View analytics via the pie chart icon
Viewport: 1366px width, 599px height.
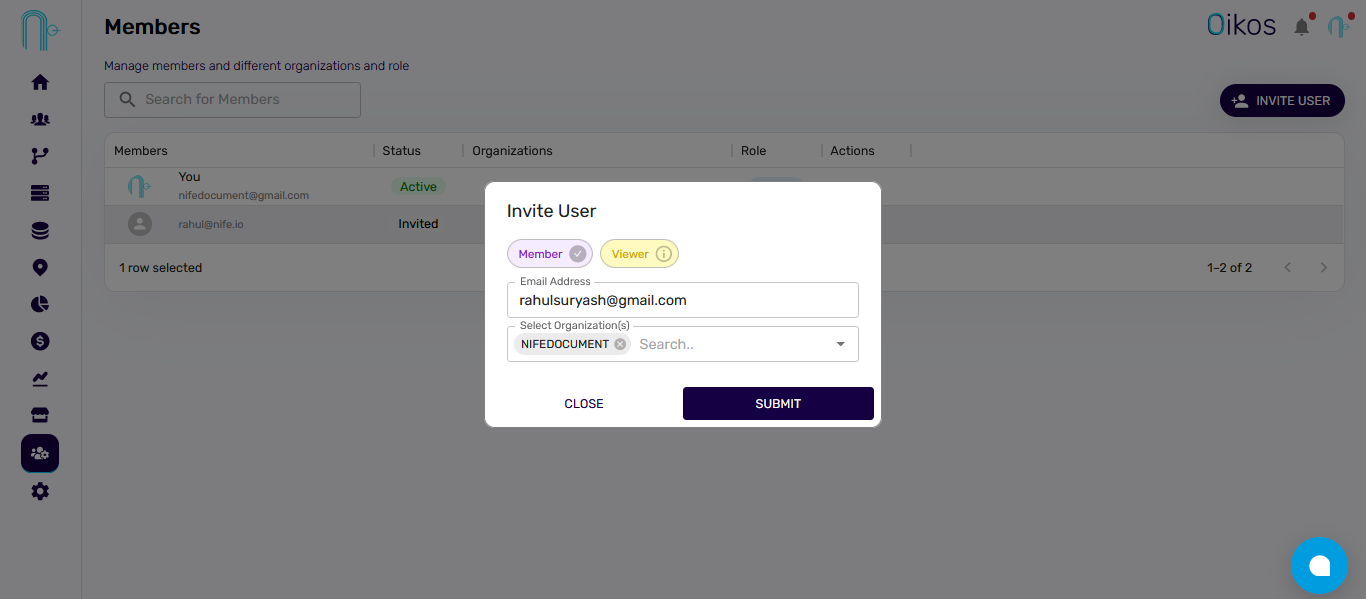point(40,303)
